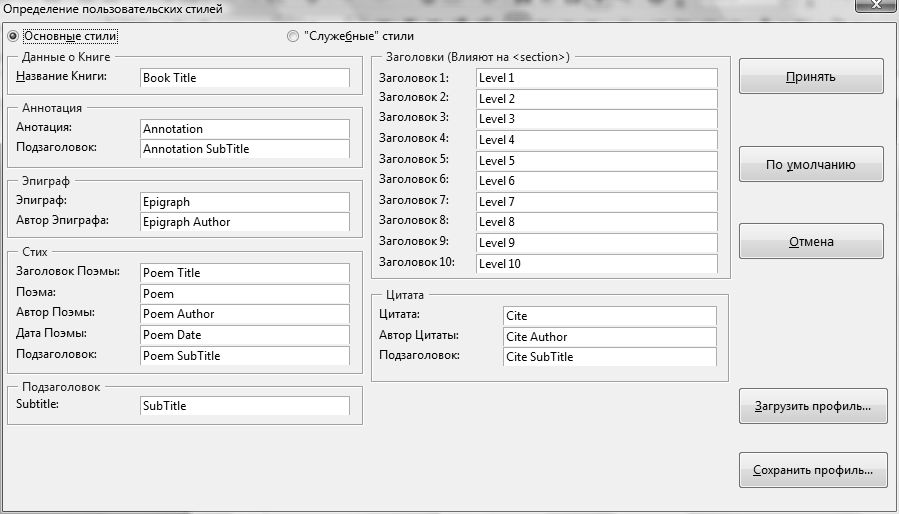Click the Epigraph Author input field

click(x=245, y=222)
